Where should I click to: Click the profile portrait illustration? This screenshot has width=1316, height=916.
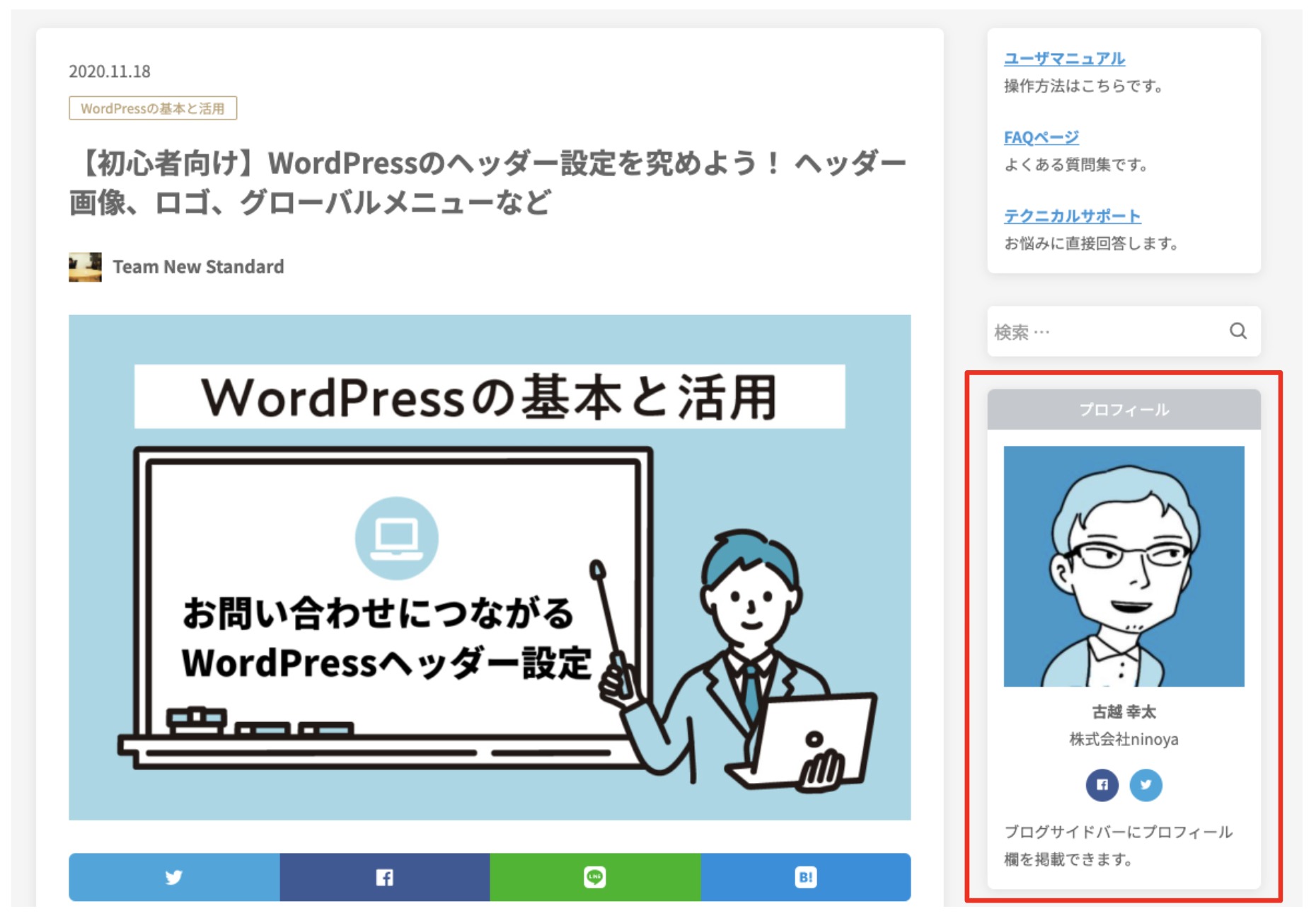click(x=1124, y=566)
